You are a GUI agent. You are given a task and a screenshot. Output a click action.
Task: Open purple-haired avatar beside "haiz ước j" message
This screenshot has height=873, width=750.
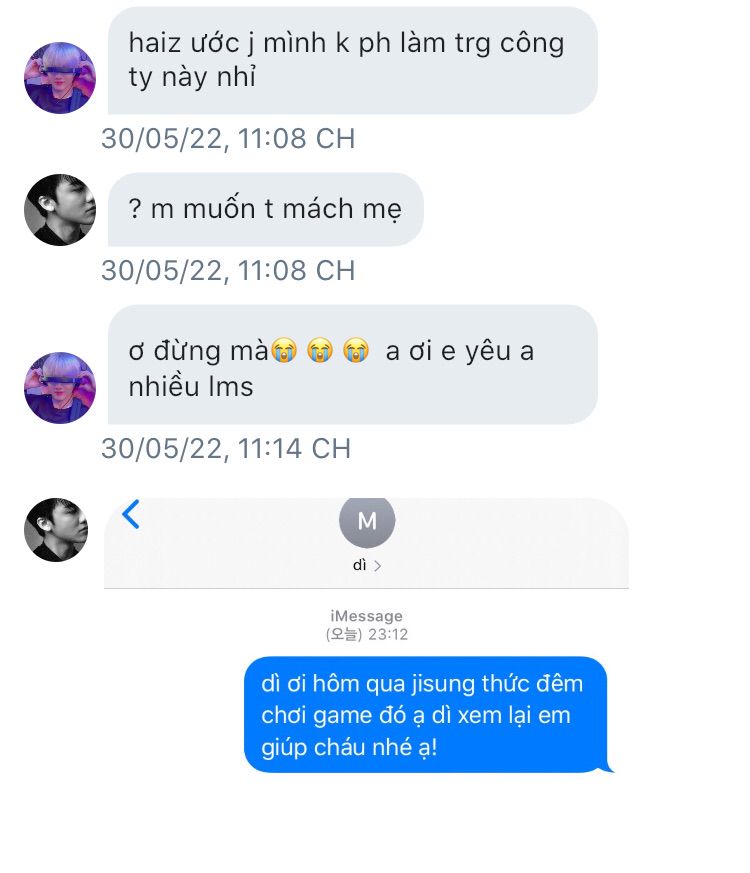(60, 78)
